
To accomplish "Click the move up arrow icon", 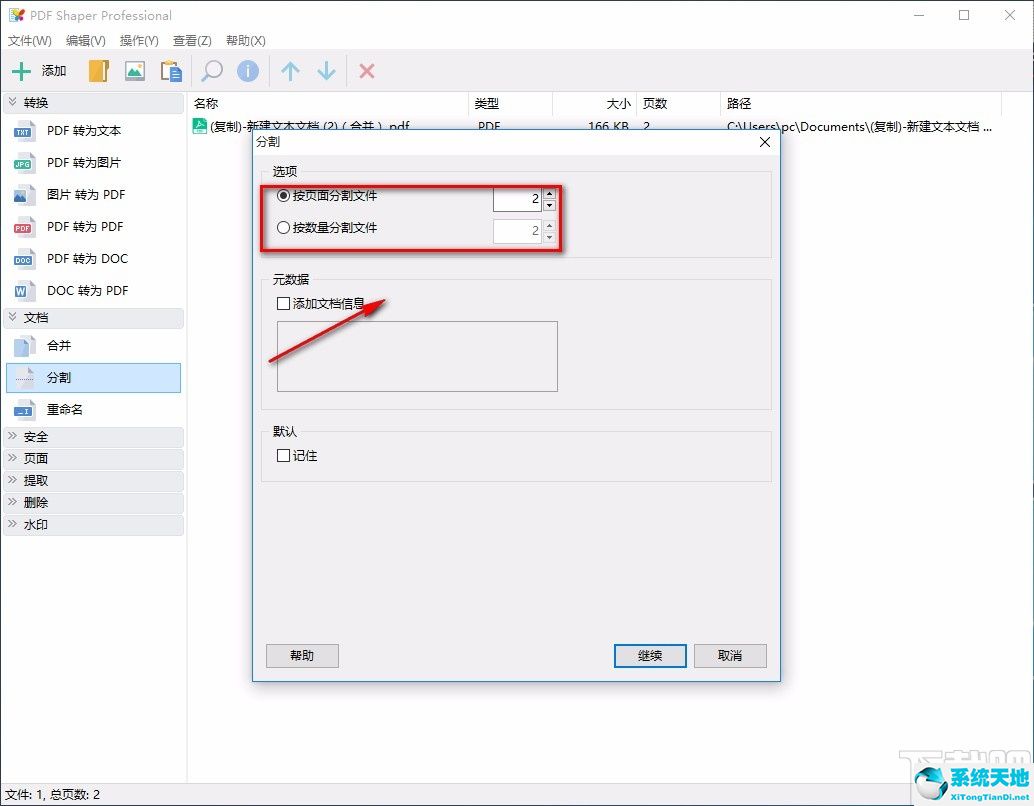I will pyautogui.click(x=290, y=71).
